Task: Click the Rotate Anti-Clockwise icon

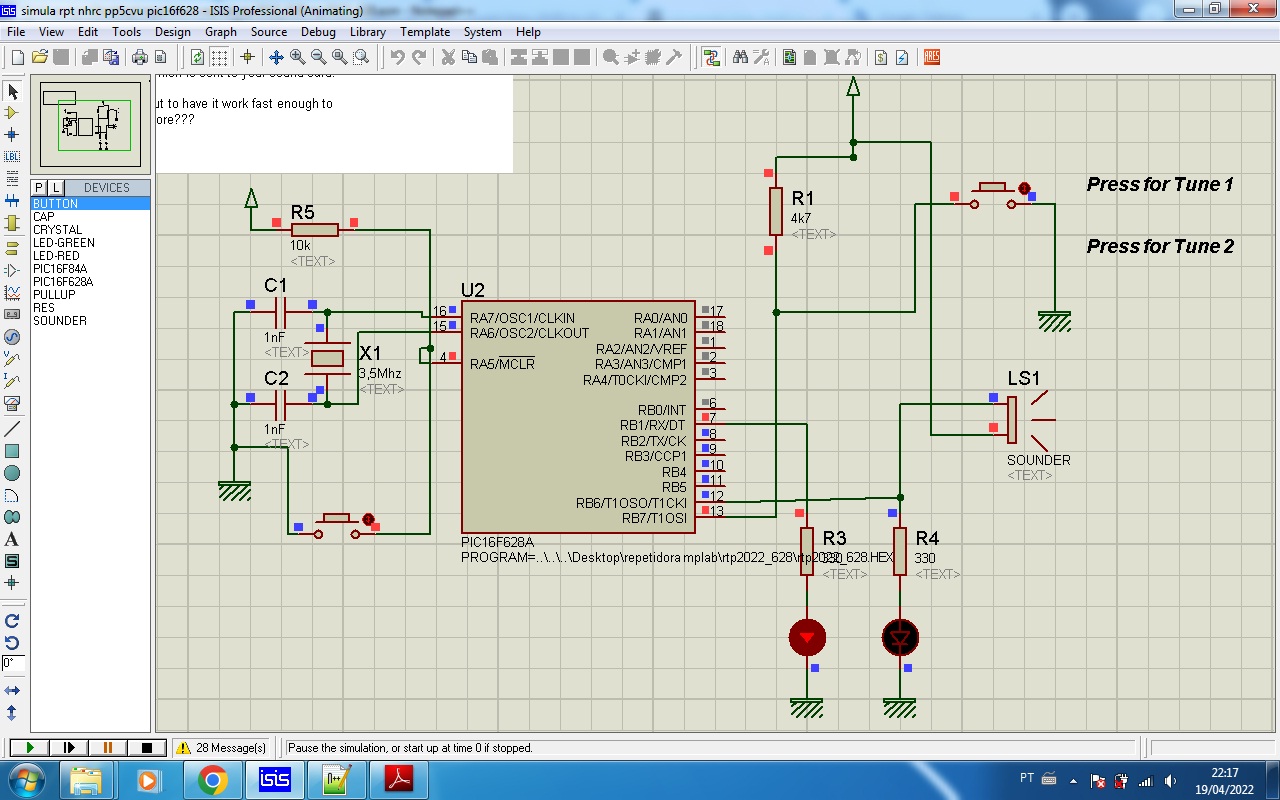Action: pos(12,643)
